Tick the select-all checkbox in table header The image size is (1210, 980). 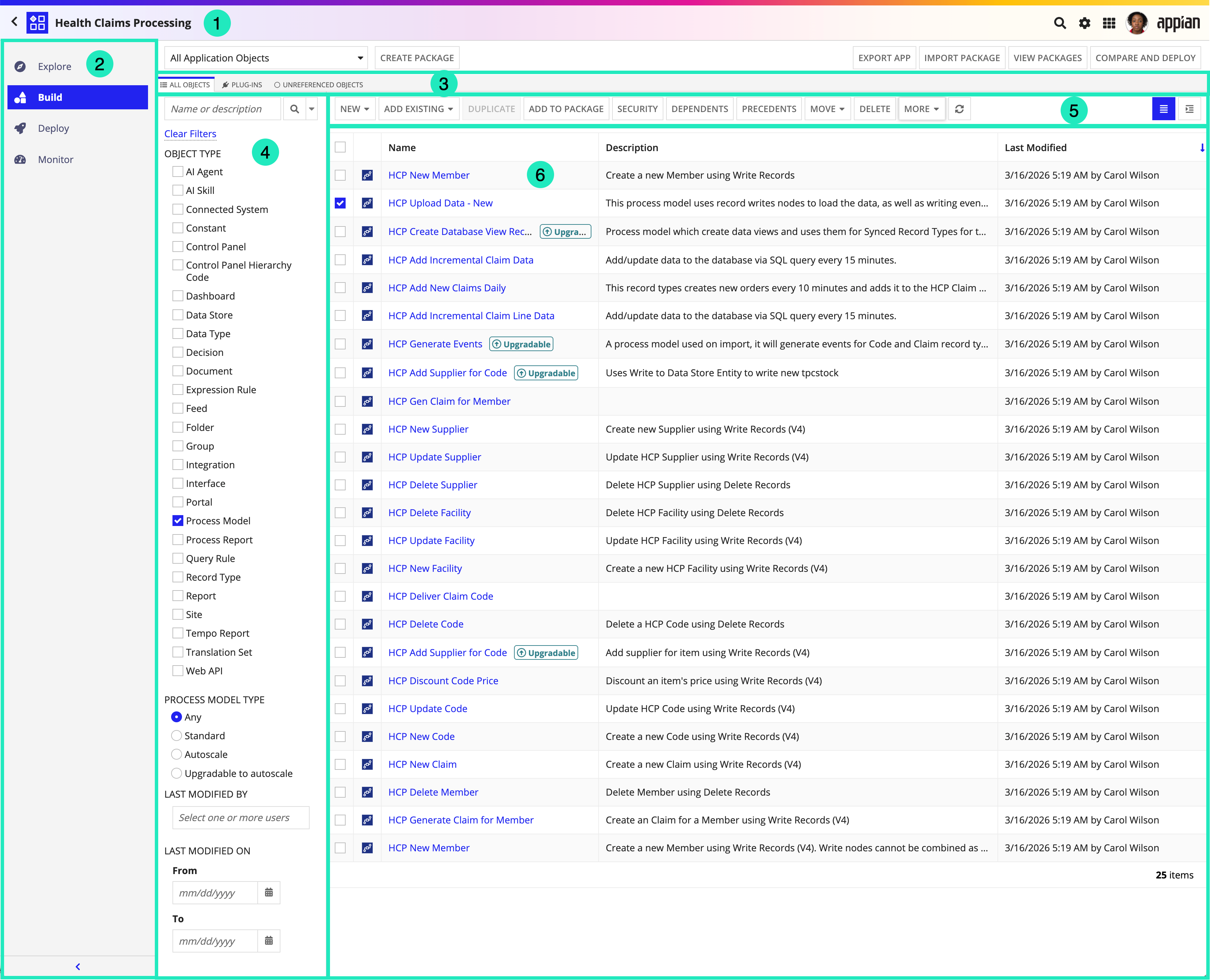point(340,147)
